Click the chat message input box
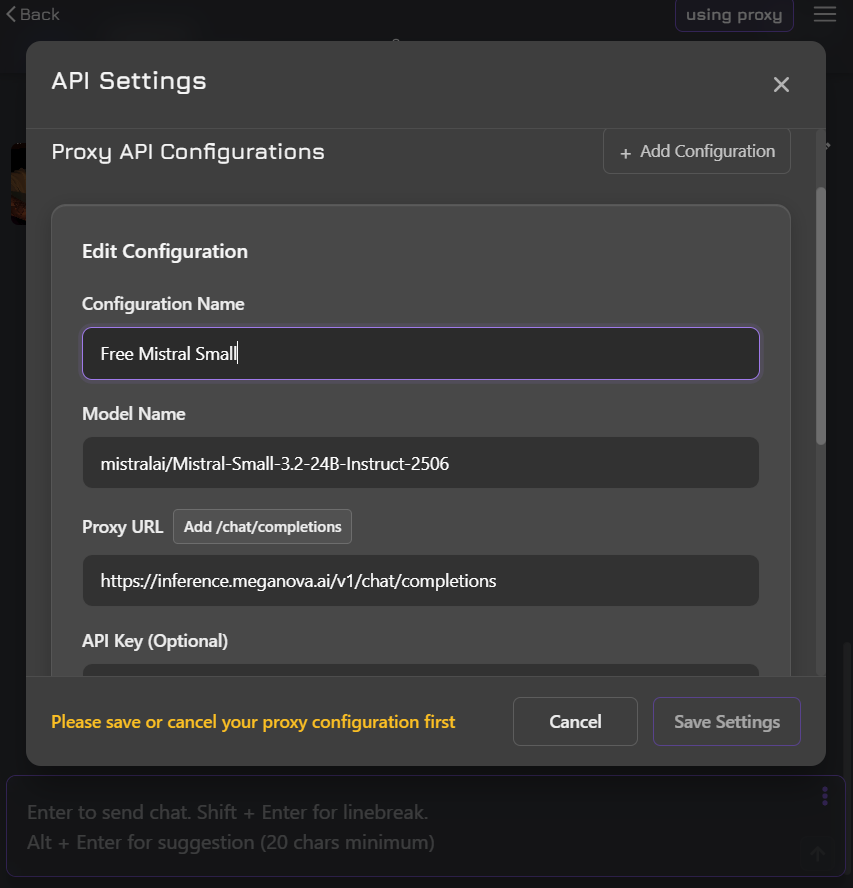This screenshot has width=853, height=888. coord(400,827)
